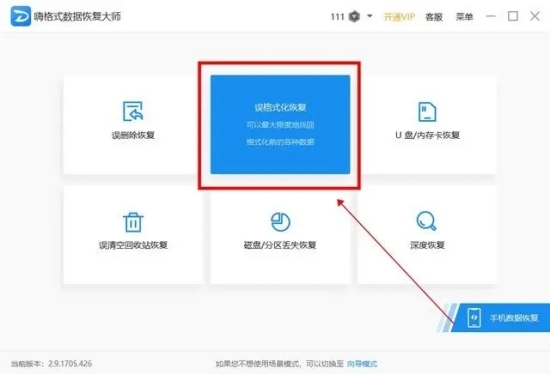Select the 误格式化恢复 blue card
This screenshot has height=374, width=550.
(280, 124)
